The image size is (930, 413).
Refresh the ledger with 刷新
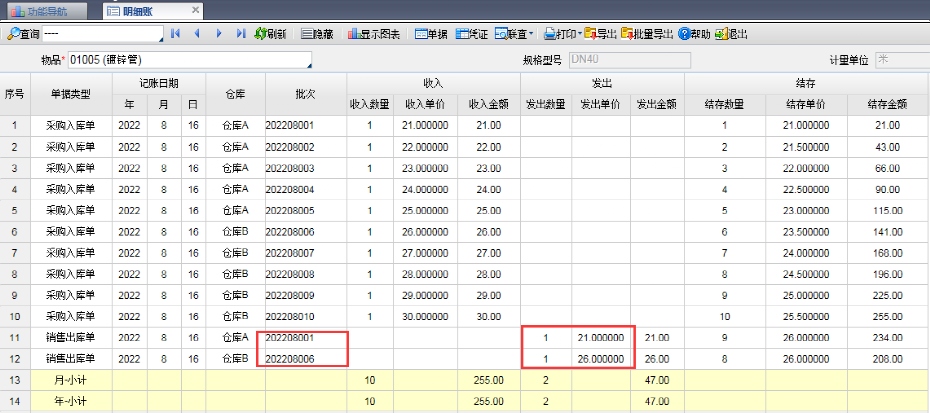[270, 34]
